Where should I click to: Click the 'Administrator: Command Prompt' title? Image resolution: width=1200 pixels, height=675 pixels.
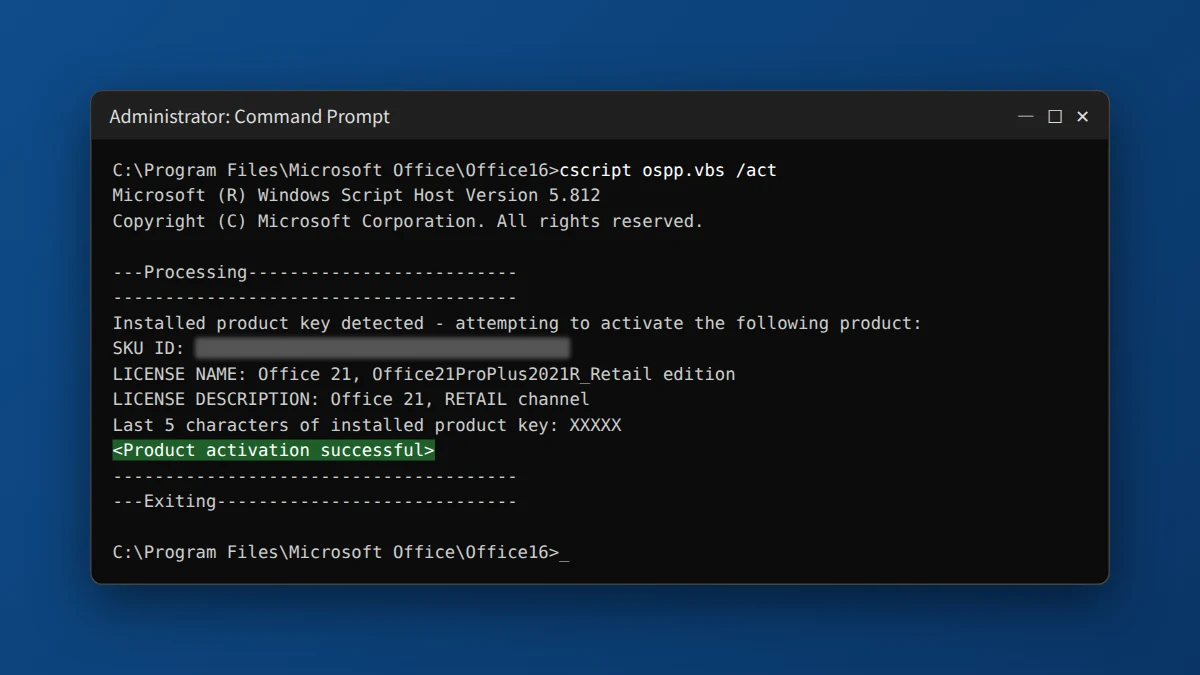pos(249,117)
